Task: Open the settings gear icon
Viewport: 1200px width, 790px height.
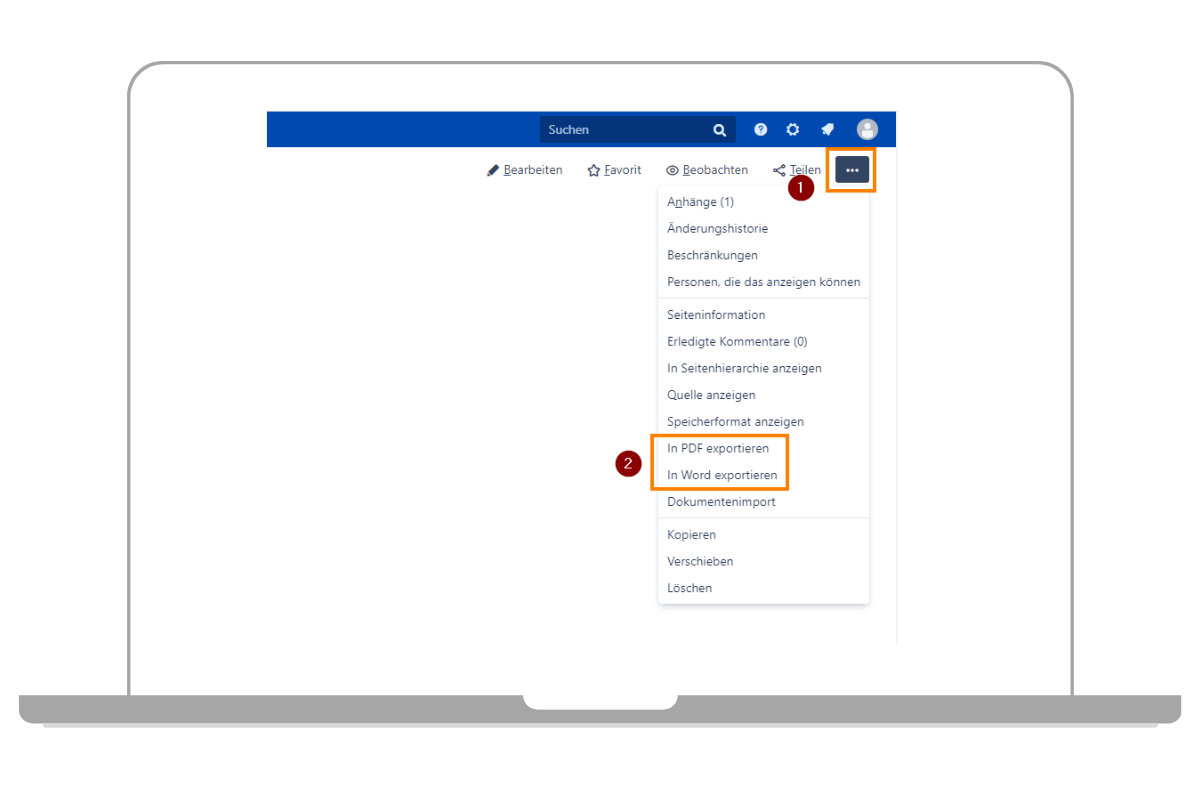Action: point(793,130)
